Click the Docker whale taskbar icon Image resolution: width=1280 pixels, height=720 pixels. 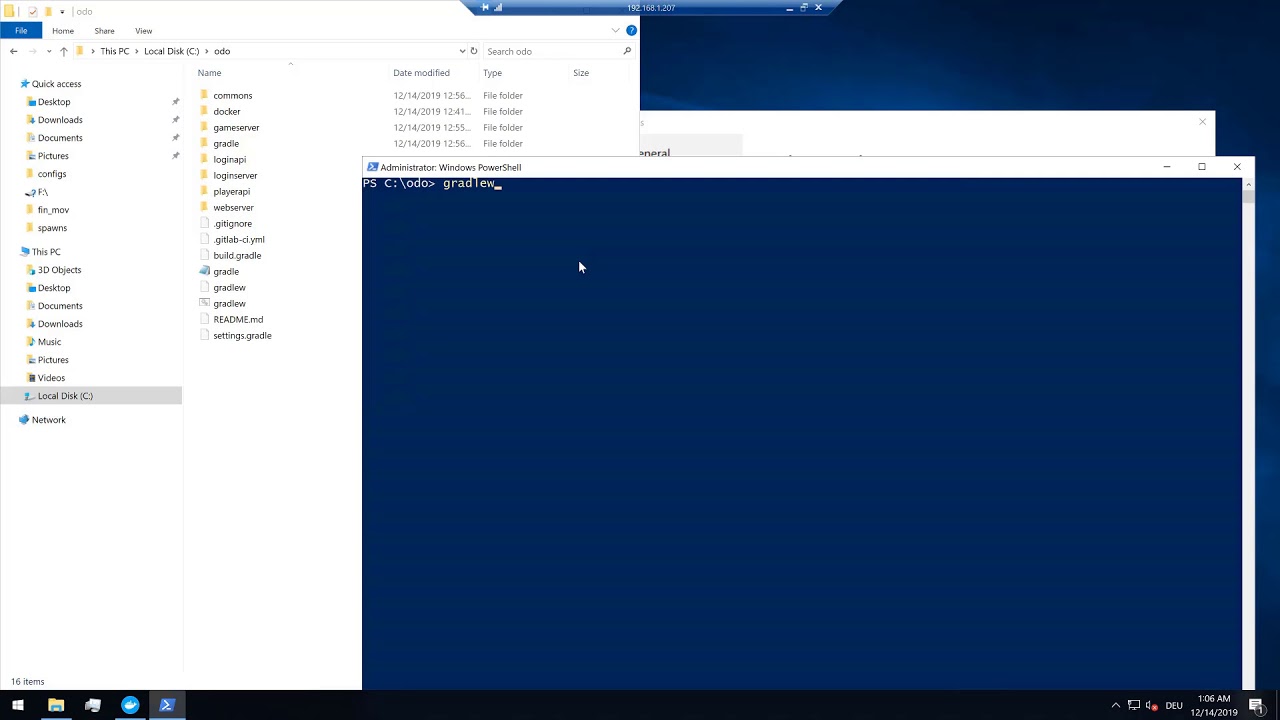tap(130, 705)
